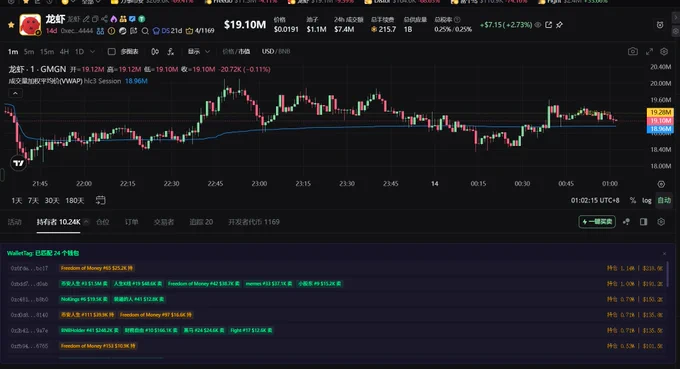The image size is (680, 369).
Task: Switch to the 追踪 20 tab
Action: [x=201, y=222]
